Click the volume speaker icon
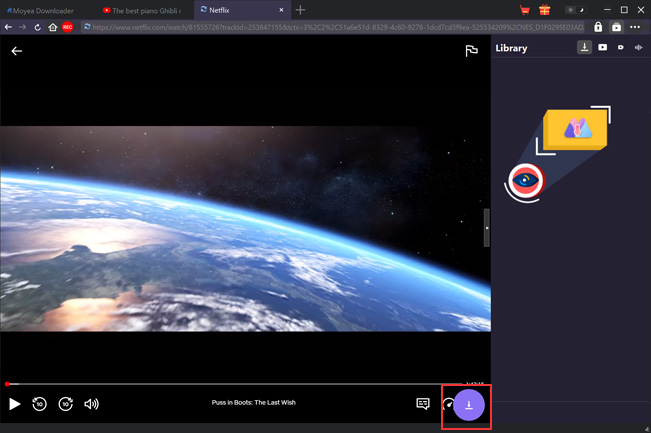This screenshot has height=433, width=651. pyautogui.click(x=91, y=404)
